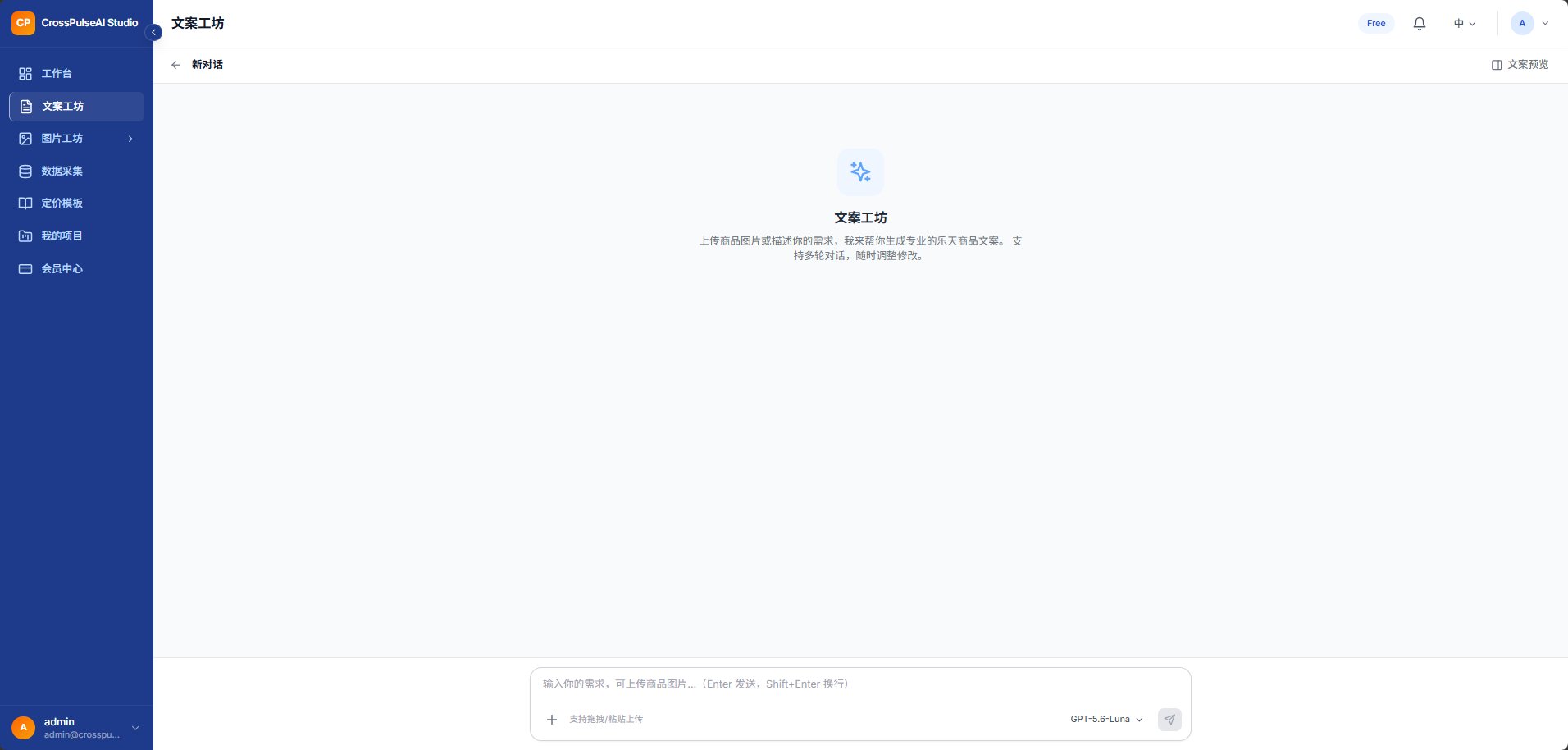Open 我的项目 in the sidebar

(76, 236)
